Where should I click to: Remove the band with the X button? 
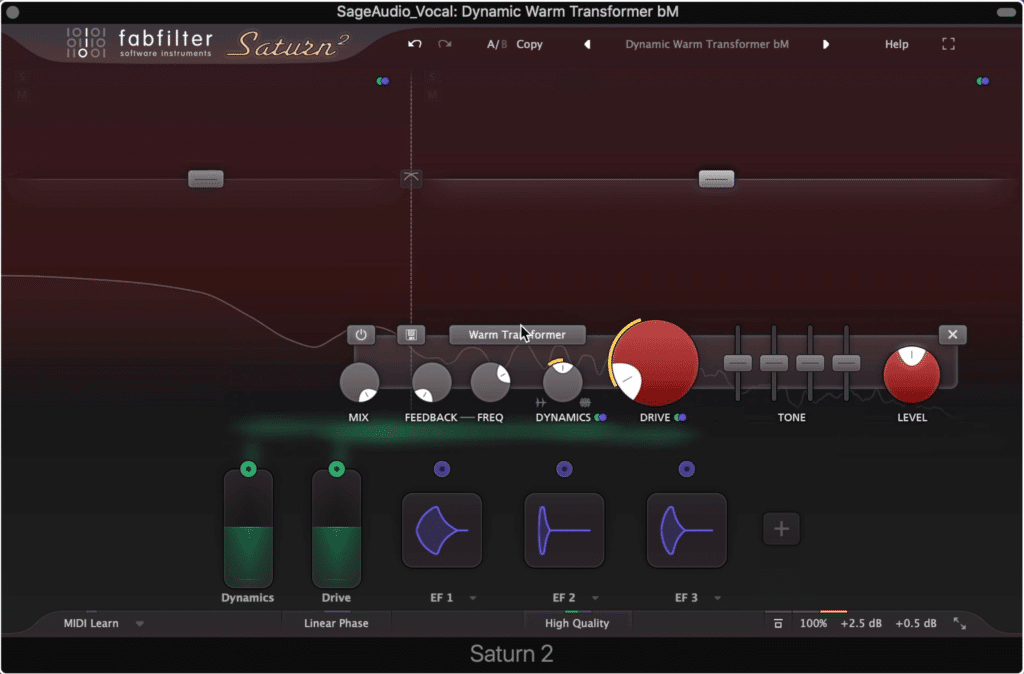pos(952,334)
